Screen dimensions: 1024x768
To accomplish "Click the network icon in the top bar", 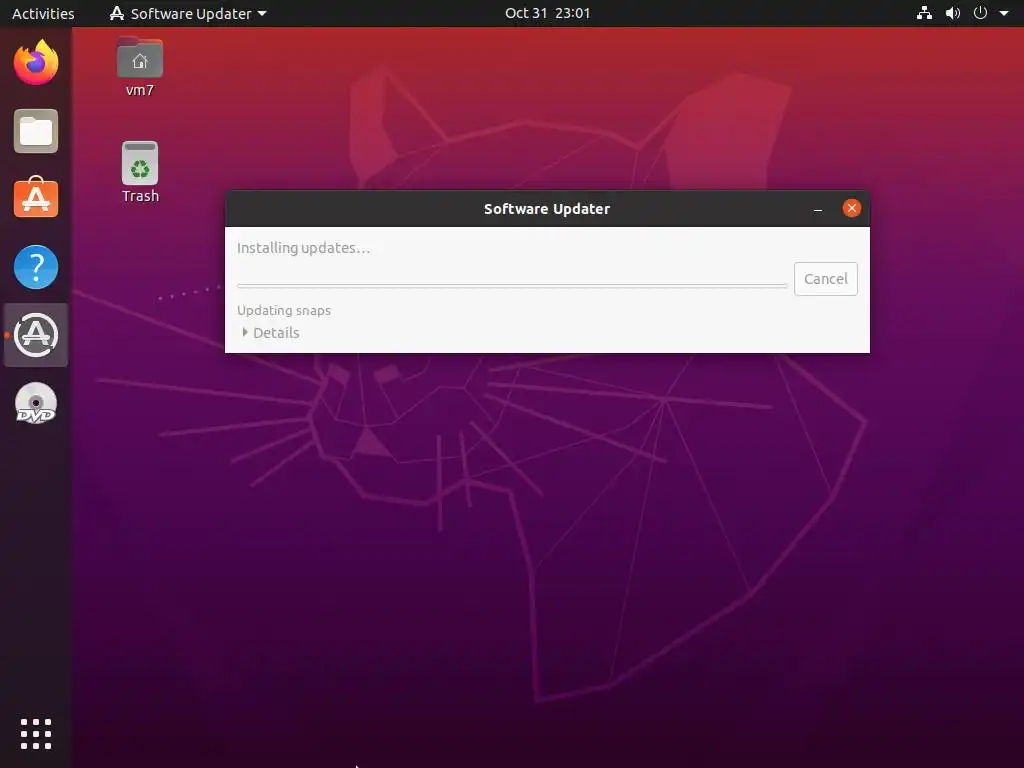I will 924,13.
